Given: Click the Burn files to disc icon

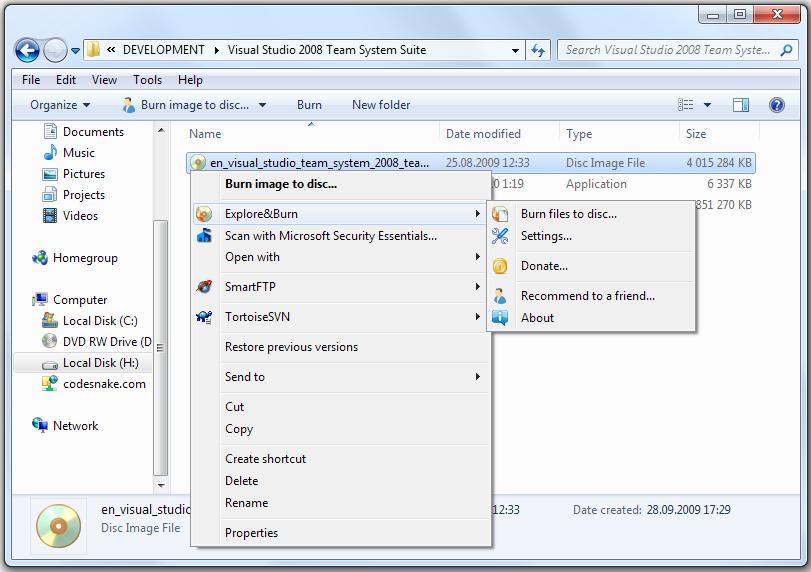Looking at the screenshot, I should [x=500, y=214].
